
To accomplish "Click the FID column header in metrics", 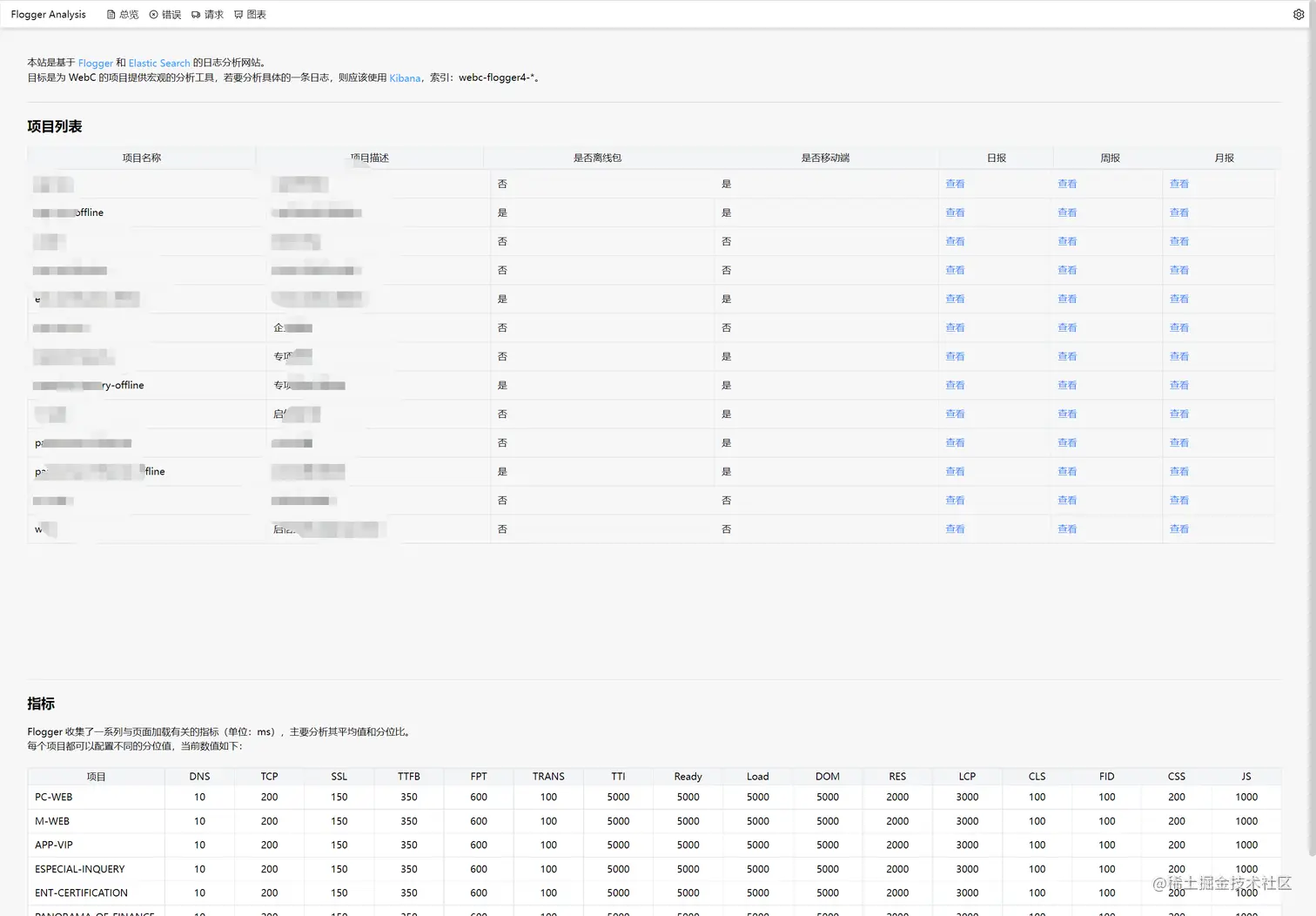I will point(1106,777).
